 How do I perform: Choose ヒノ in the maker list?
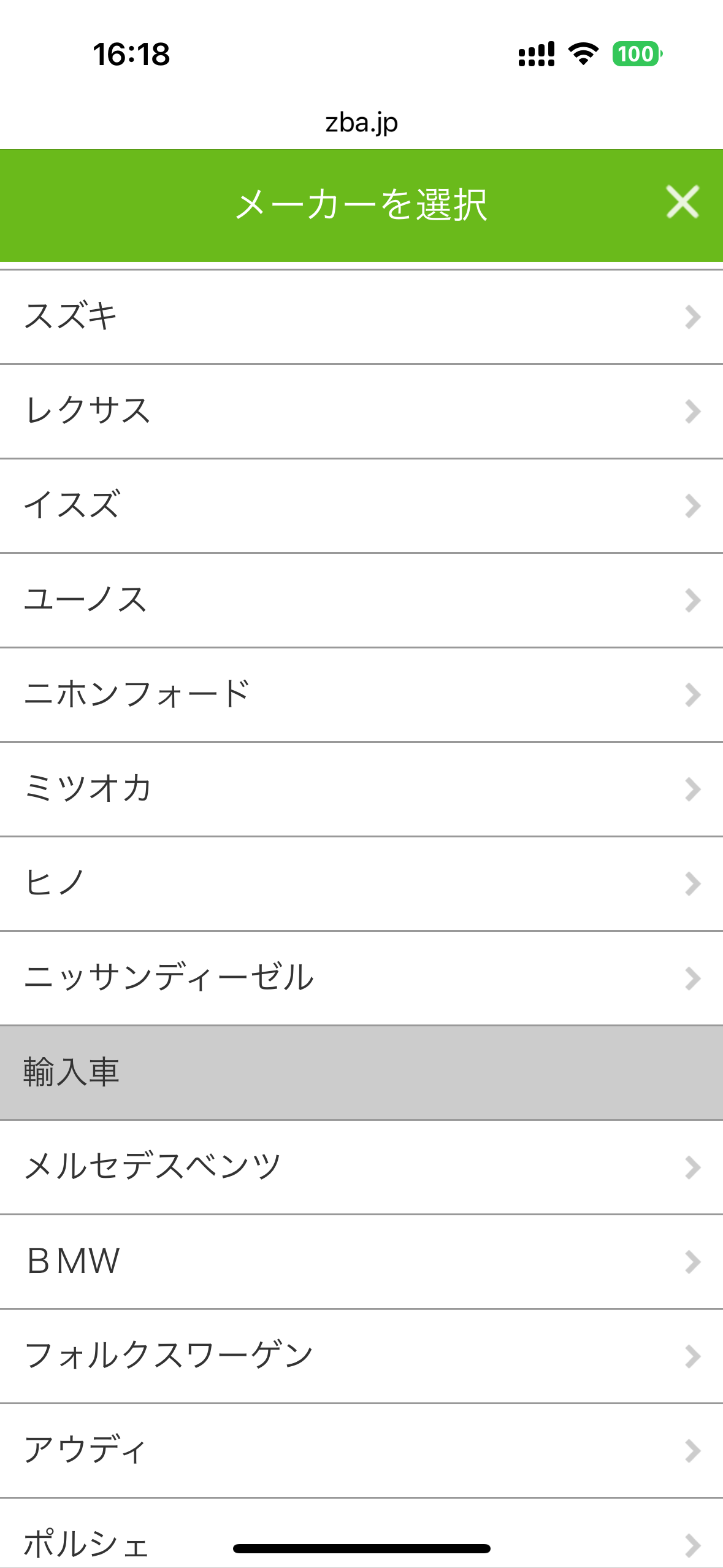[x=361, y=883]
